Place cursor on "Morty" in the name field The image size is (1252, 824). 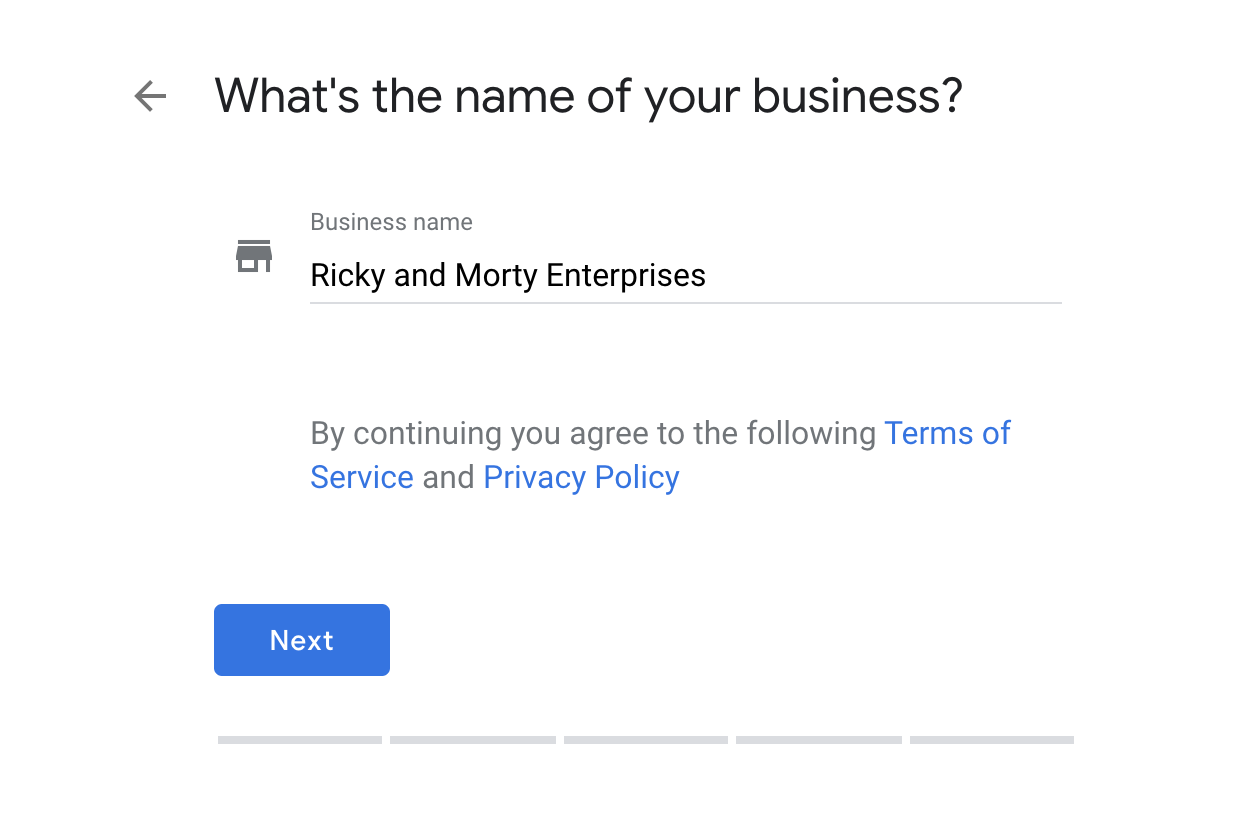(496, 275)
